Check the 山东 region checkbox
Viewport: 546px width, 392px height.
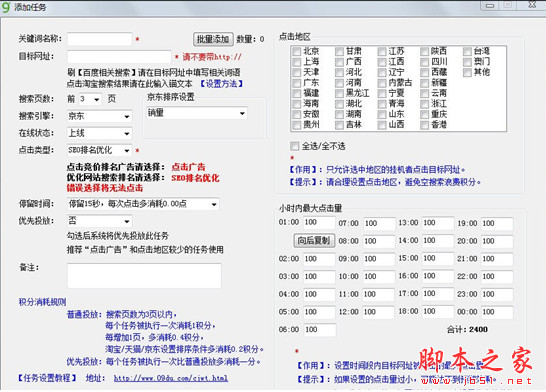pos(382,114)
